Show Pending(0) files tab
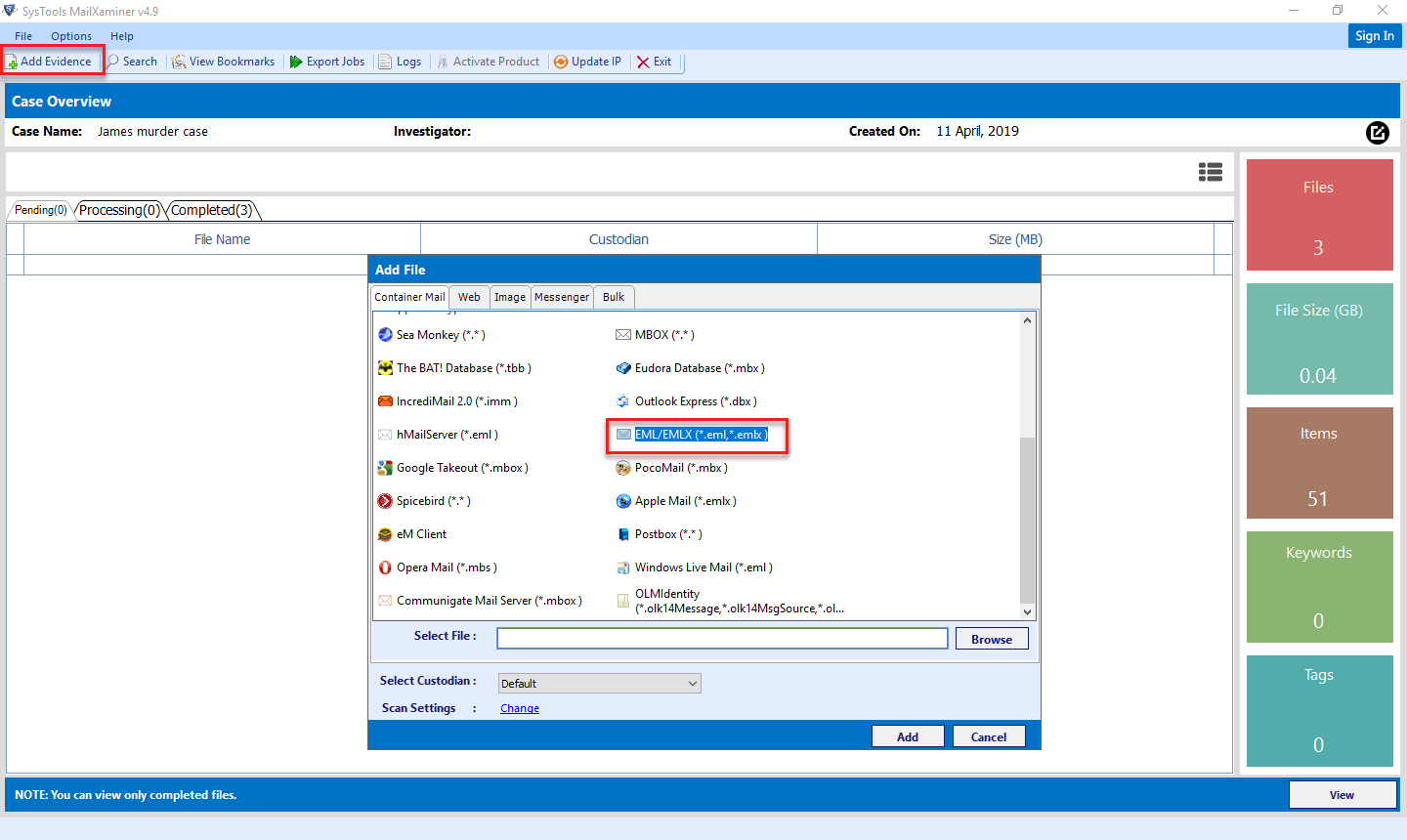This screenshot has width=1407, height=840. click(x=41, y=210)
